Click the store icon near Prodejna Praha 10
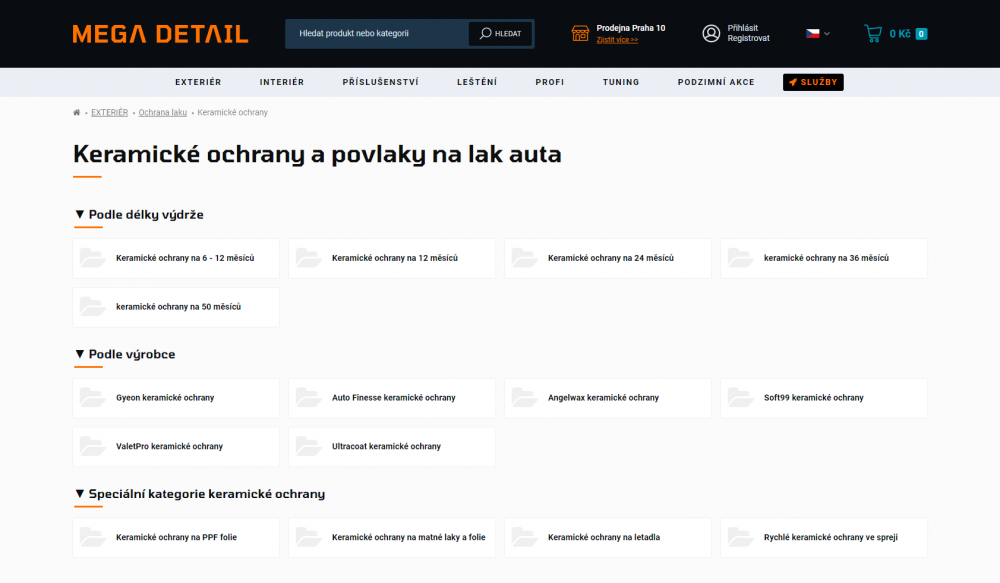Image resolution: width=1000 pixels, height=583 pixels. pyautogui.click(x=580, y=33)
